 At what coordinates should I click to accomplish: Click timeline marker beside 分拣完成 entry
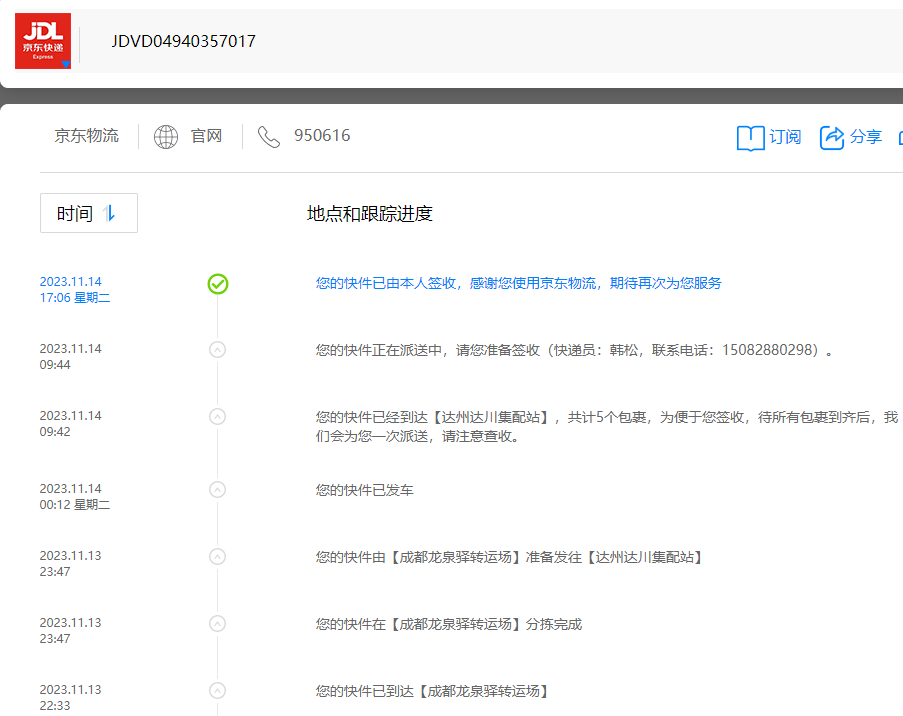[217, 623]
